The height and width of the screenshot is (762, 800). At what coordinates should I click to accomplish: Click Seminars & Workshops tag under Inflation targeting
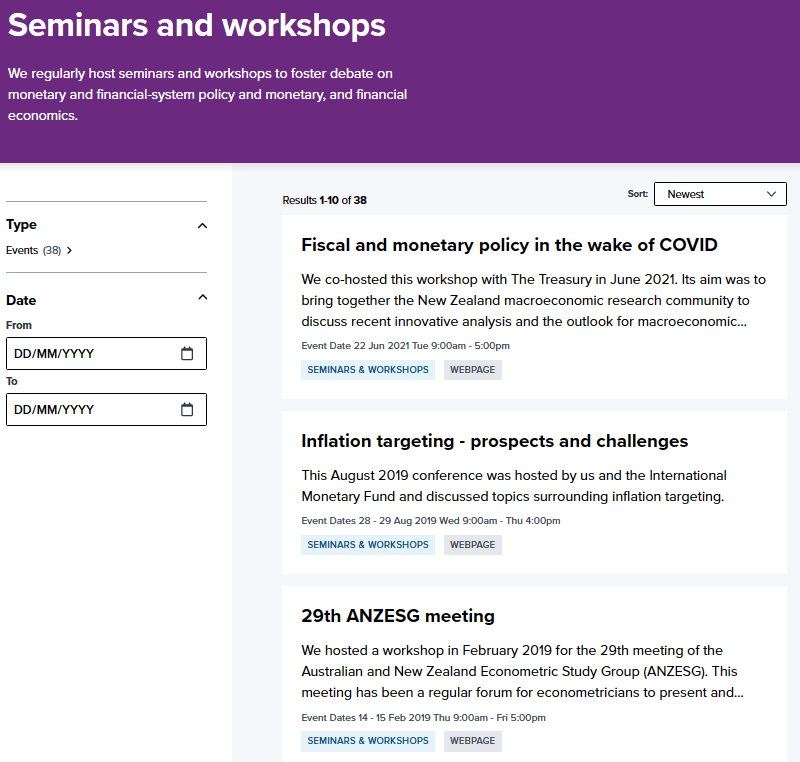click(x=368, y=545)
